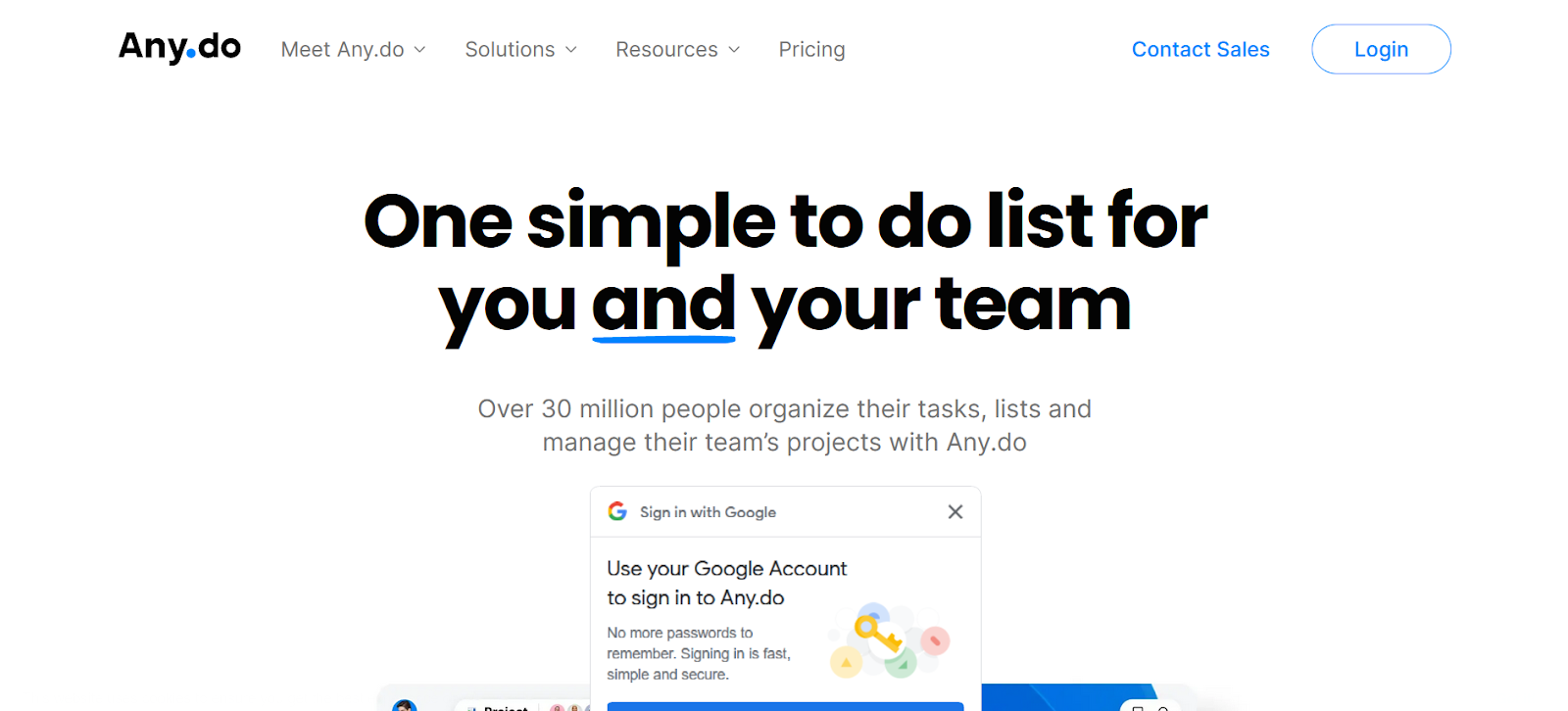The width and height of the screenshot is (1568, 711).
Task: Click the blue app preview banner
Action: (x=1068, y=698)
